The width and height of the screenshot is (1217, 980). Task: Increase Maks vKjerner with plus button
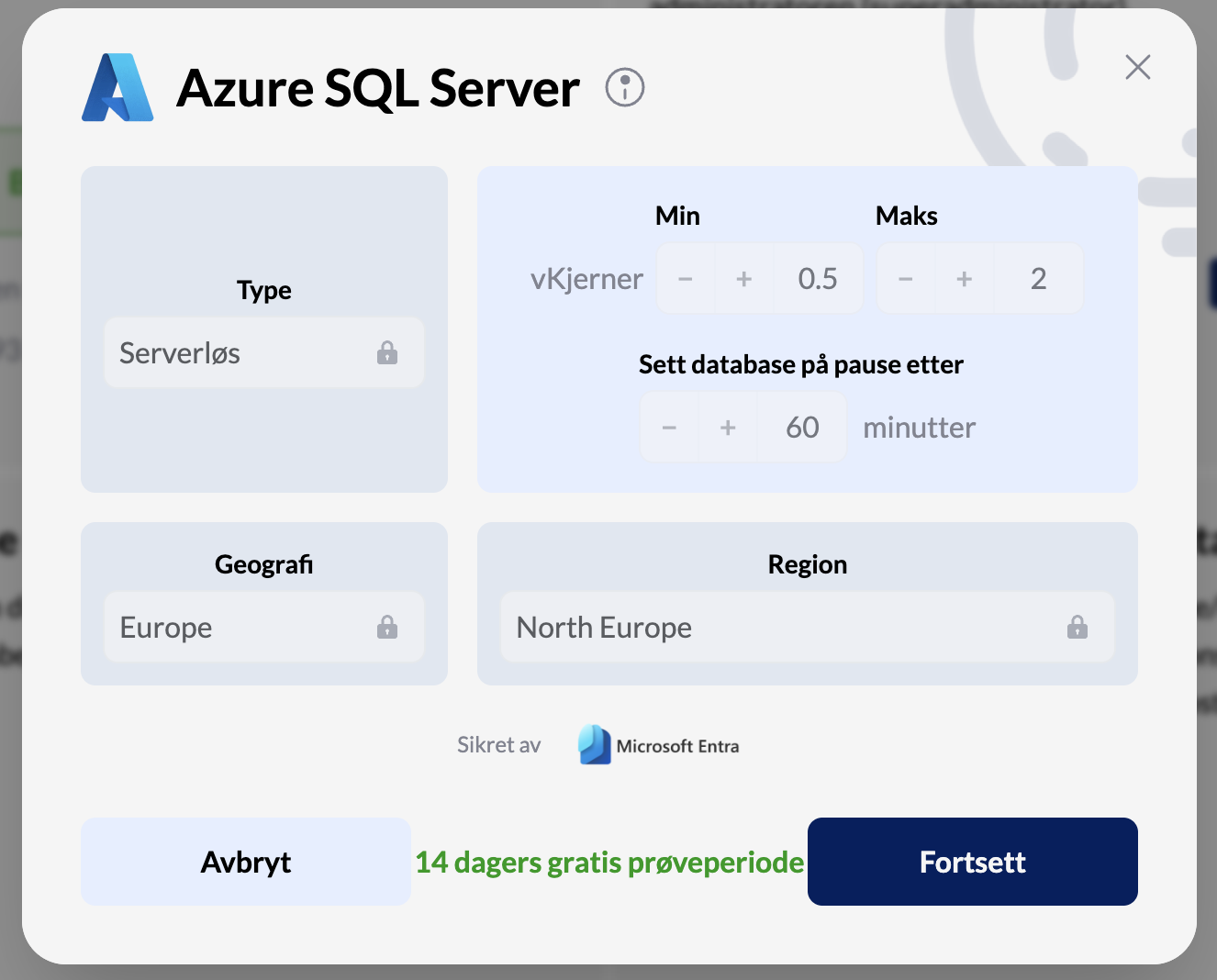pos(965,279)
